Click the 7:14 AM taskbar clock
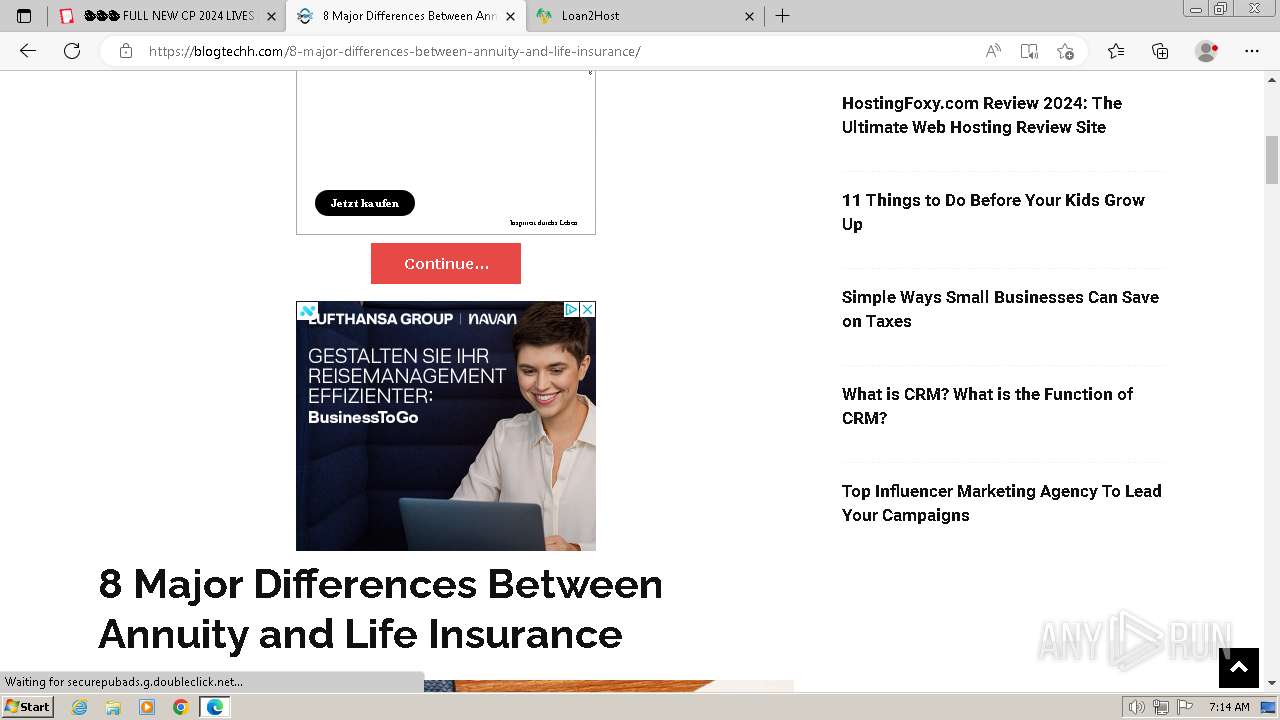 tap(1229, 707)
